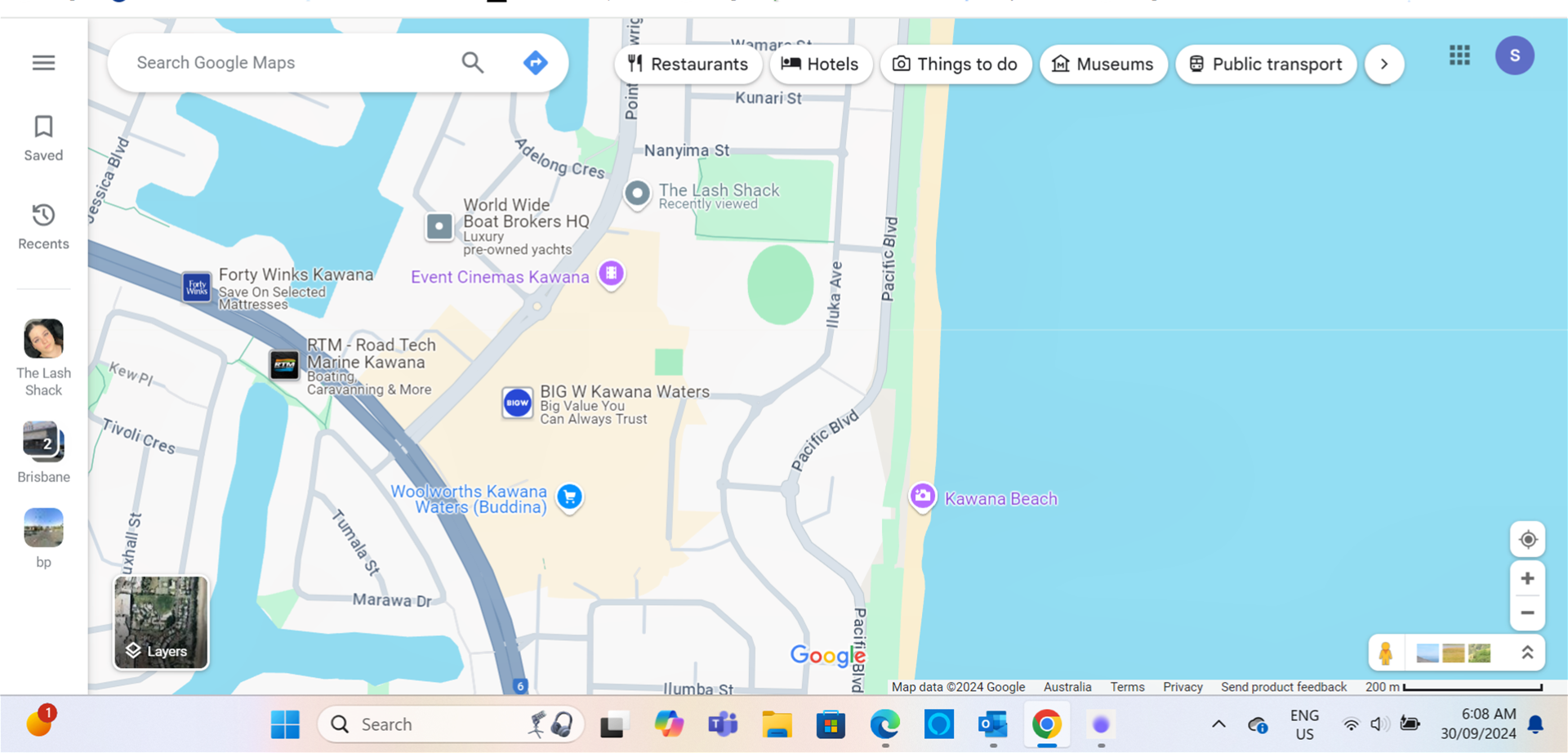
Task: Zoom out with the minus button
Action: (x=1527, y=613)
